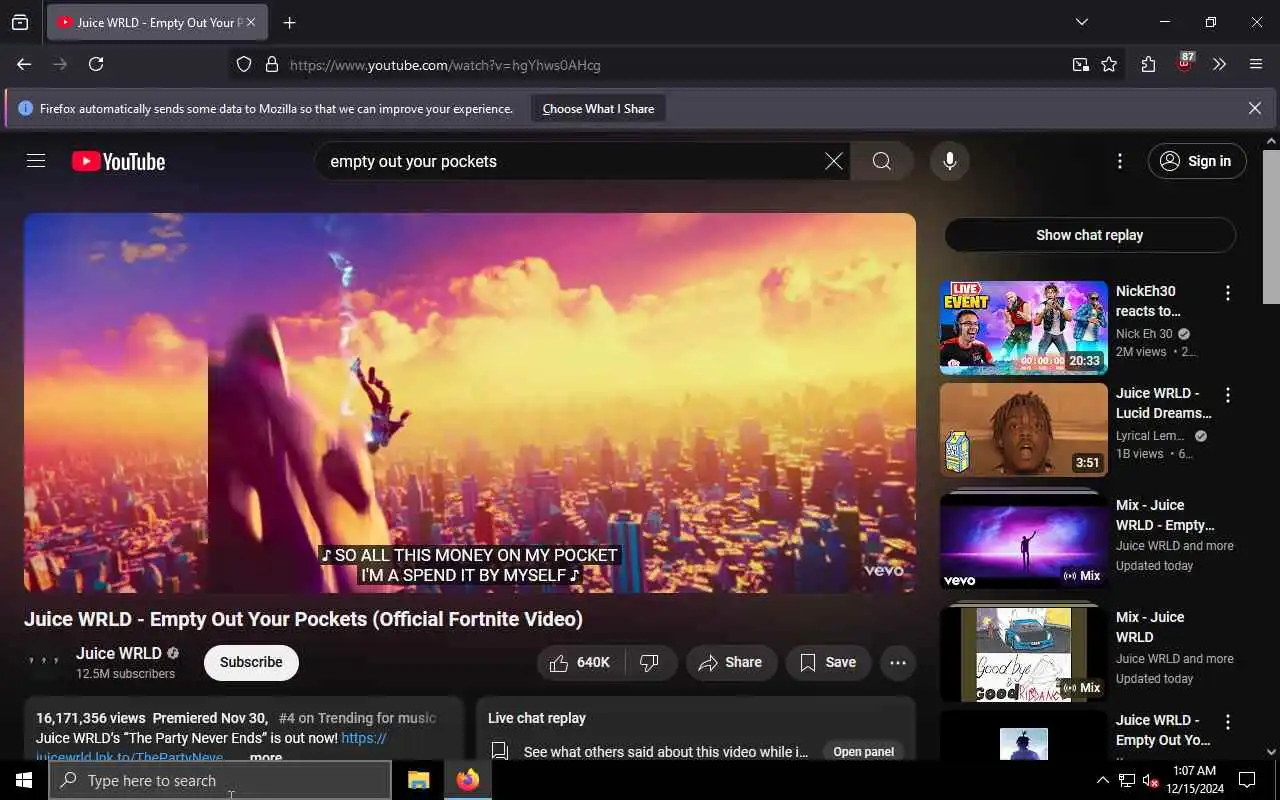This screenshot has height=800, width=1280.
Task: Open panel for live chat replay
Action: (x=863, y=752)
